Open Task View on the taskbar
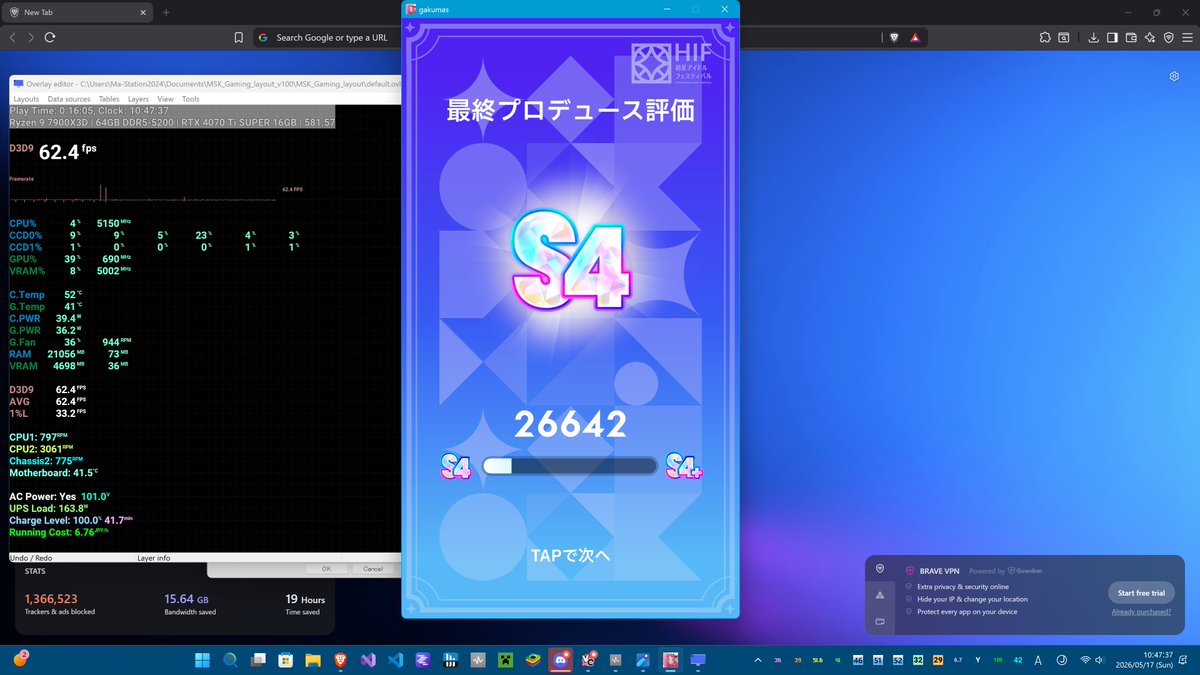1200x675 pixels. 258,660
